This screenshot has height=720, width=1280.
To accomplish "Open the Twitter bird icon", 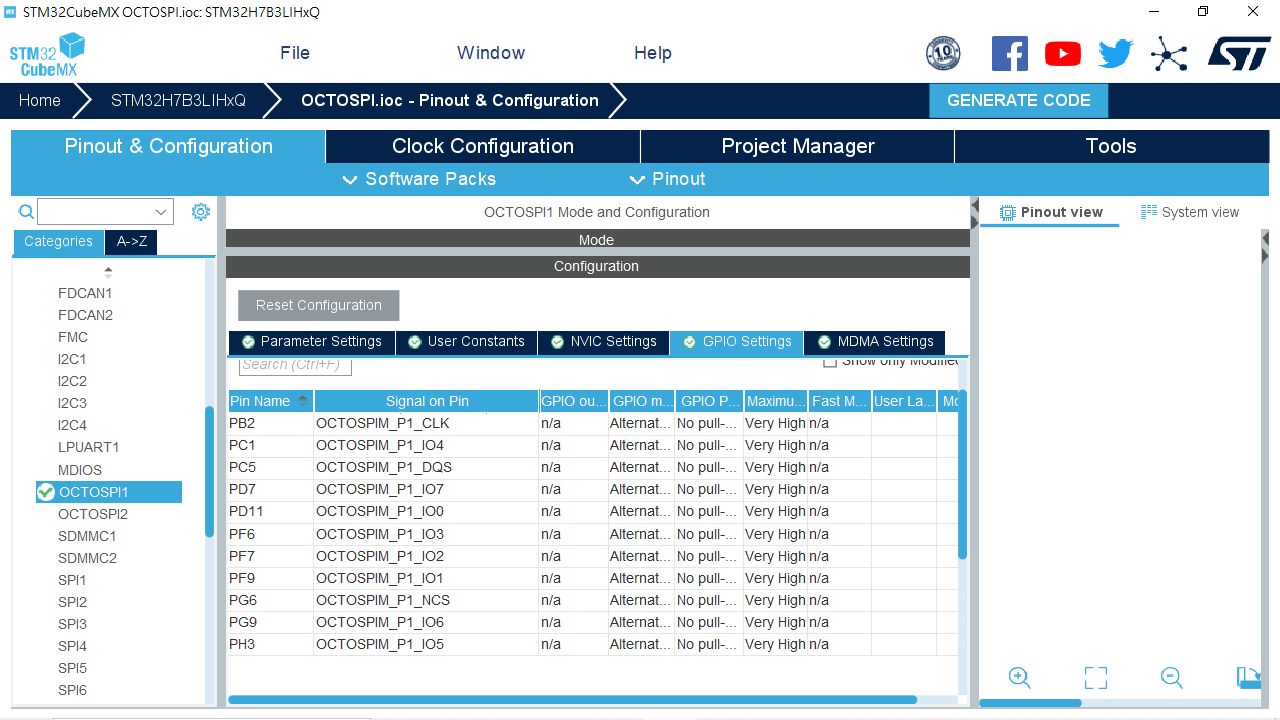I will click(1115, 53).
